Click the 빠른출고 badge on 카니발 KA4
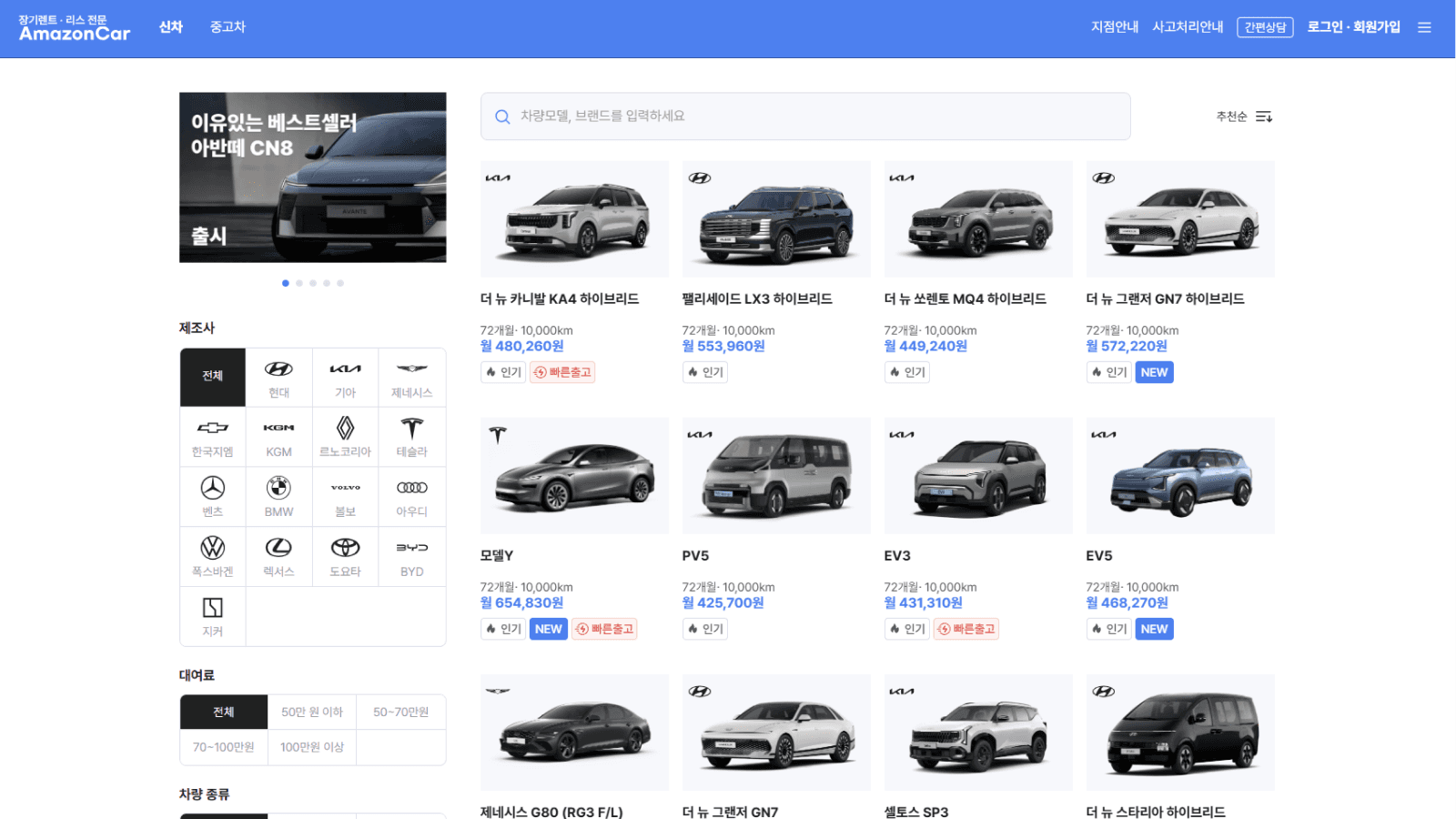 (562, 372)
